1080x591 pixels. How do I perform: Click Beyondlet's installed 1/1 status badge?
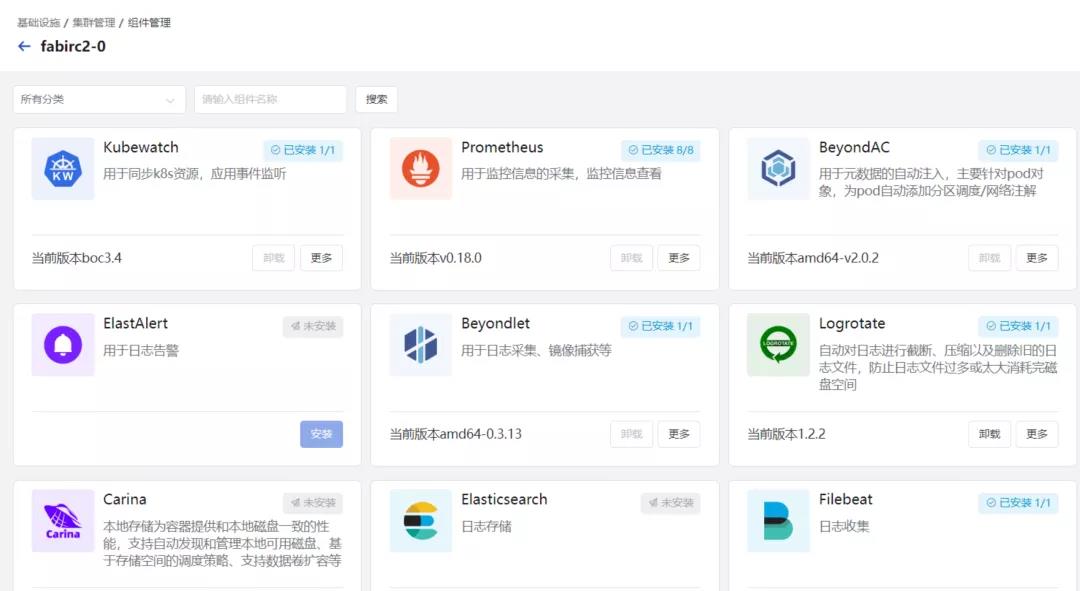pos(661,326)
